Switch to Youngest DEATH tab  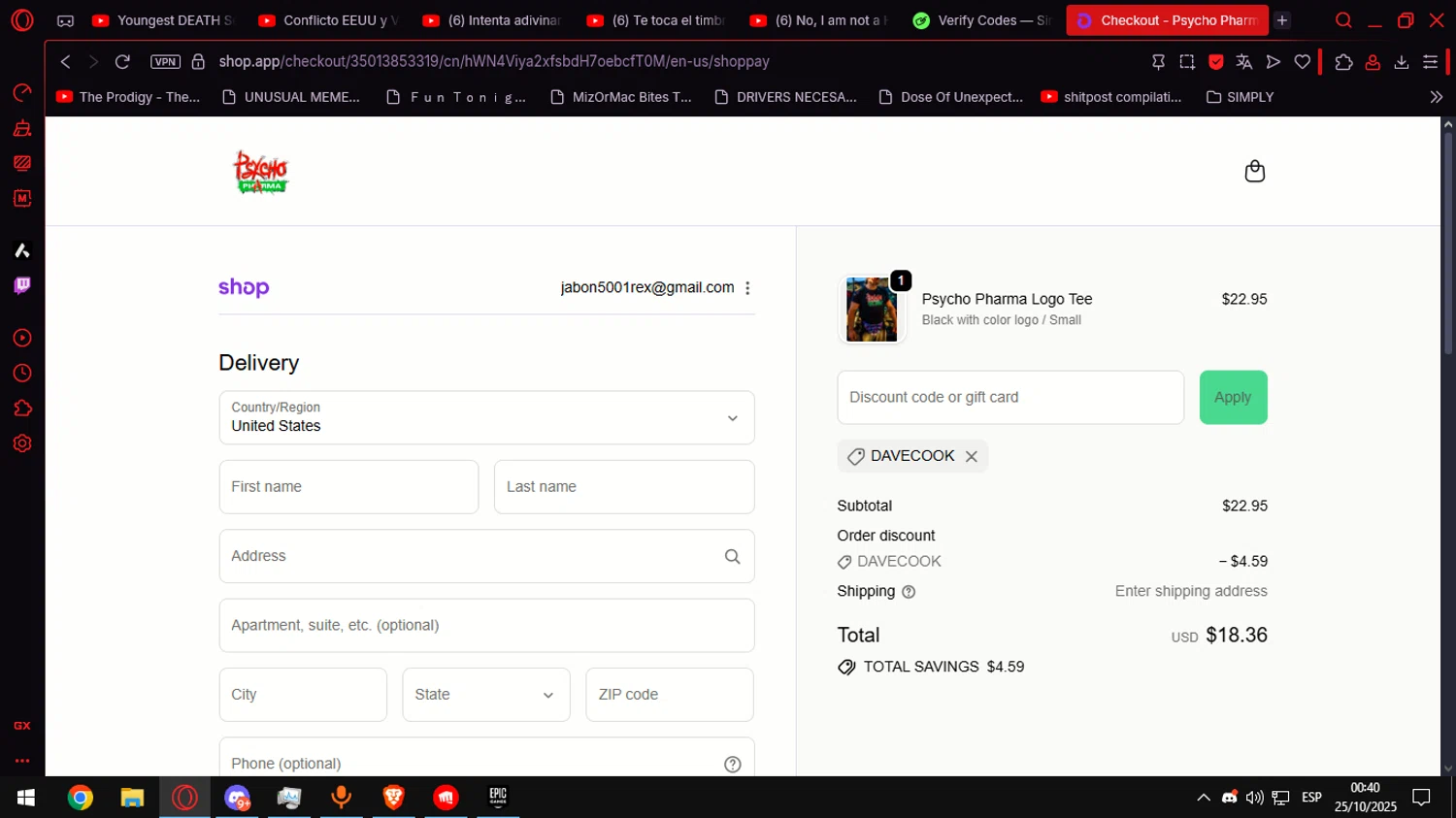(163, 20)
